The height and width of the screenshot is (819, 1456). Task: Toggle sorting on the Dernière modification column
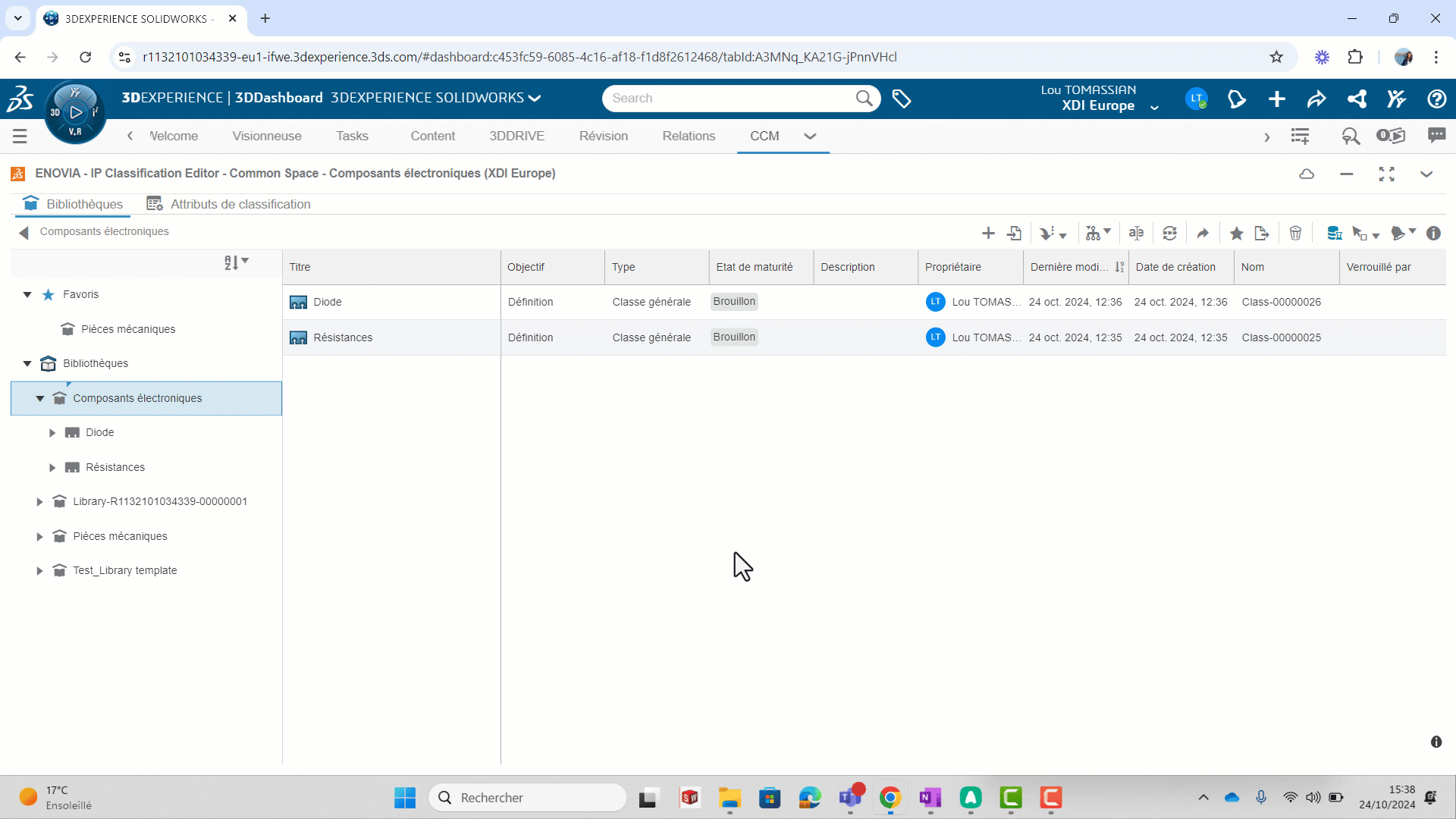(x=1072, y=267)
